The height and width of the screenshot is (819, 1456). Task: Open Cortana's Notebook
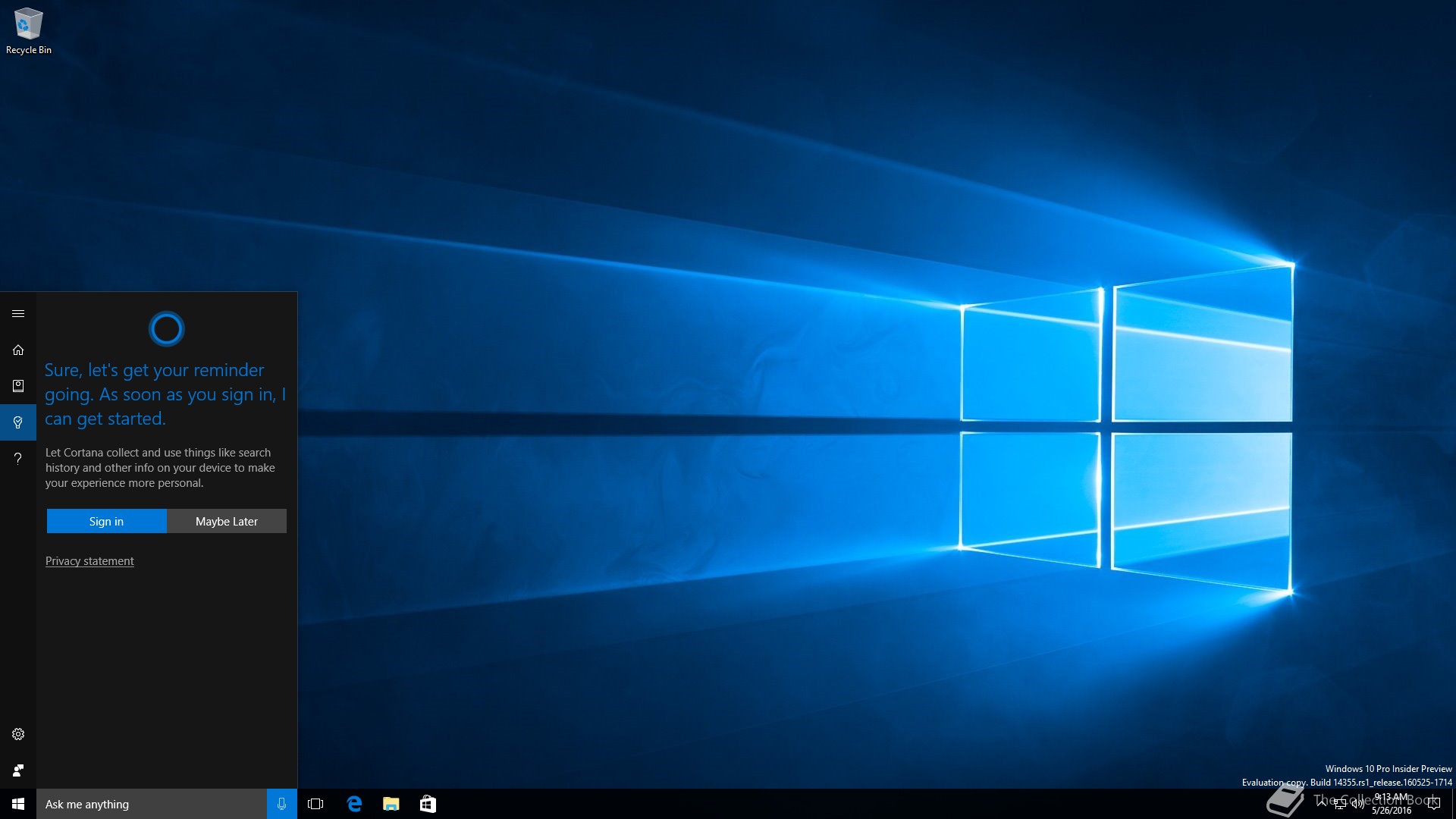pos(18,386)
